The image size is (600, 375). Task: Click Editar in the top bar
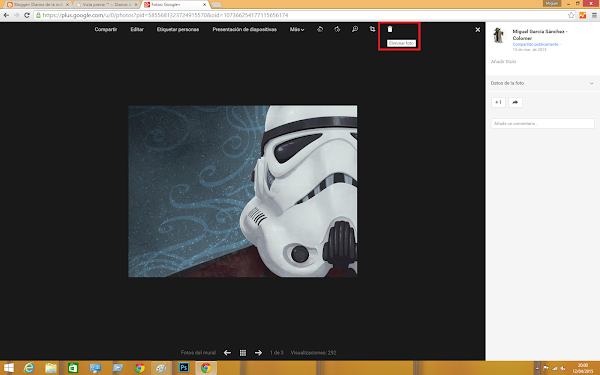pos(137,29)
